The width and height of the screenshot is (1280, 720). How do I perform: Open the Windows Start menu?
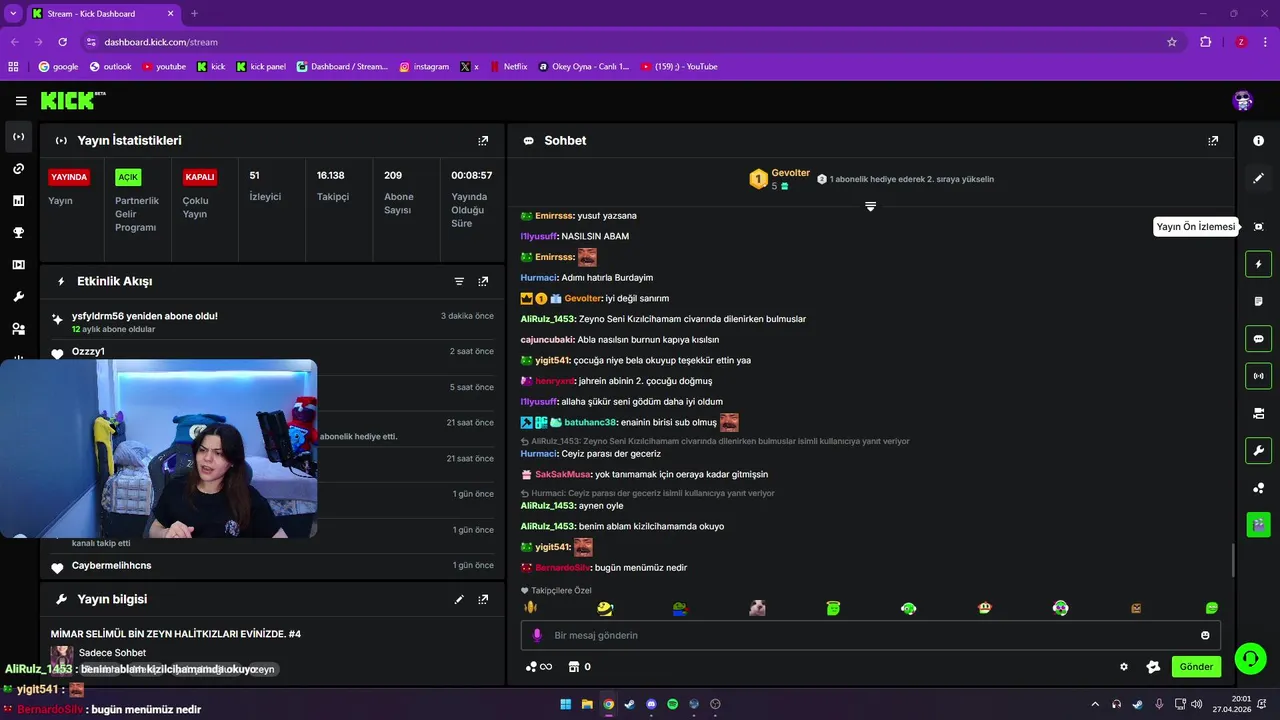[566, 704]
